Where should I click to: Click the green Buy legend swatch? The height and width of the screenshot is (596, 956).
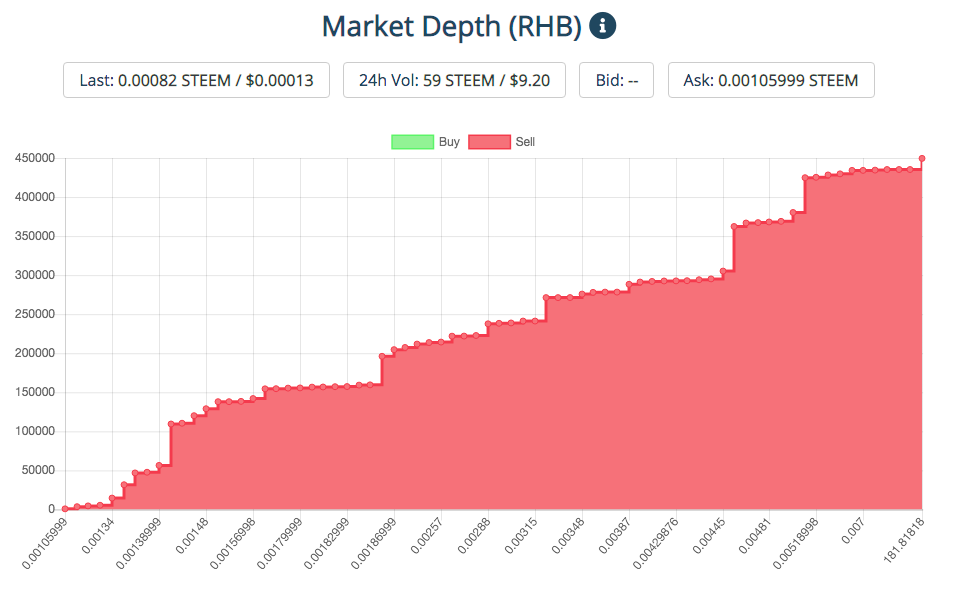coord(413,142)
